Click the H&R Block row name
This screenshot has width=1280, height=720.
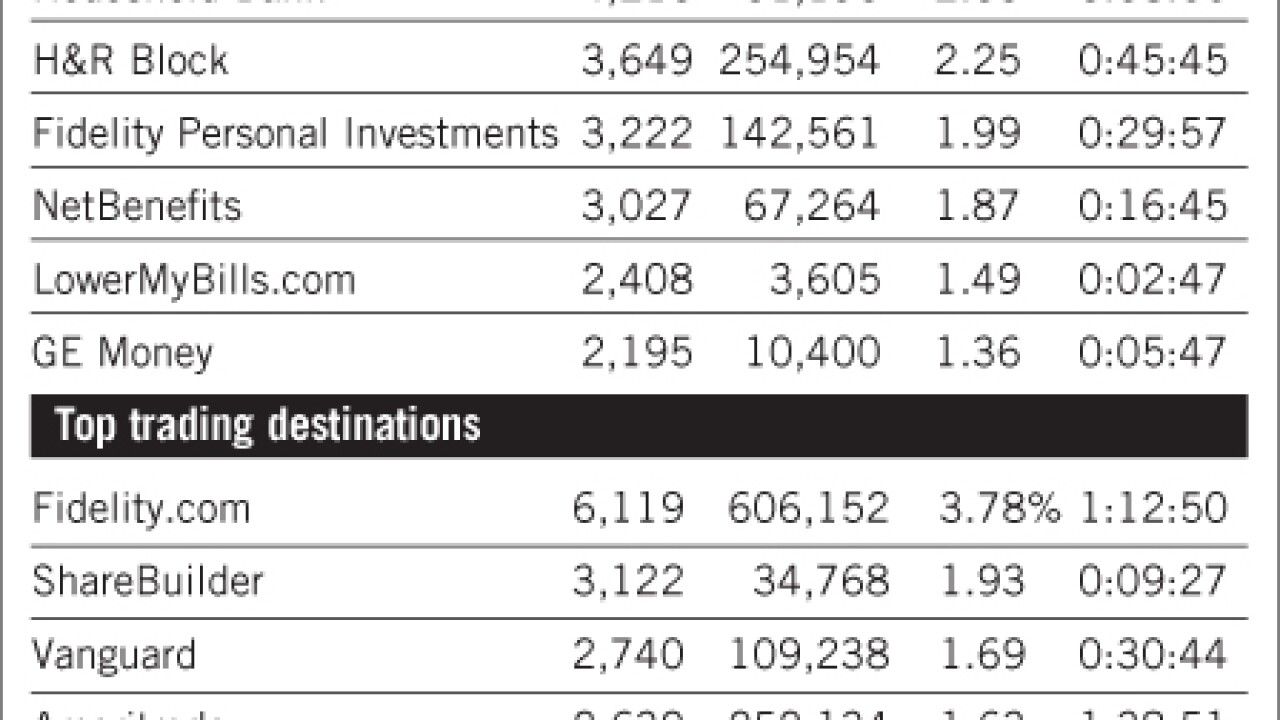pos(131,60)
